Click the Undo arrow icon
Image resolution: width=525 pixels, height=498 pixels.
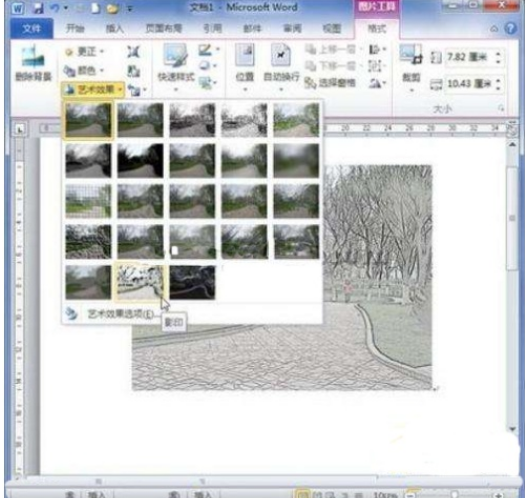(x=55, y=8)
